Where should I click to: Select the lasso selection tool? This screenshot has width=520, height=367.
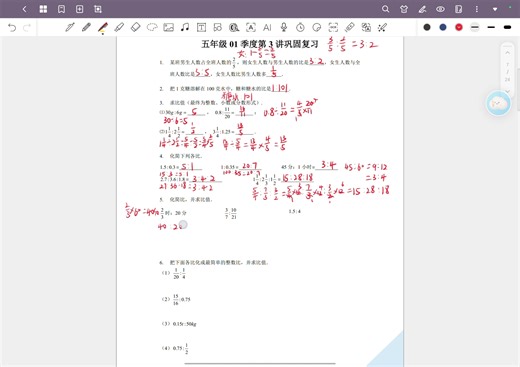[152, 27]
